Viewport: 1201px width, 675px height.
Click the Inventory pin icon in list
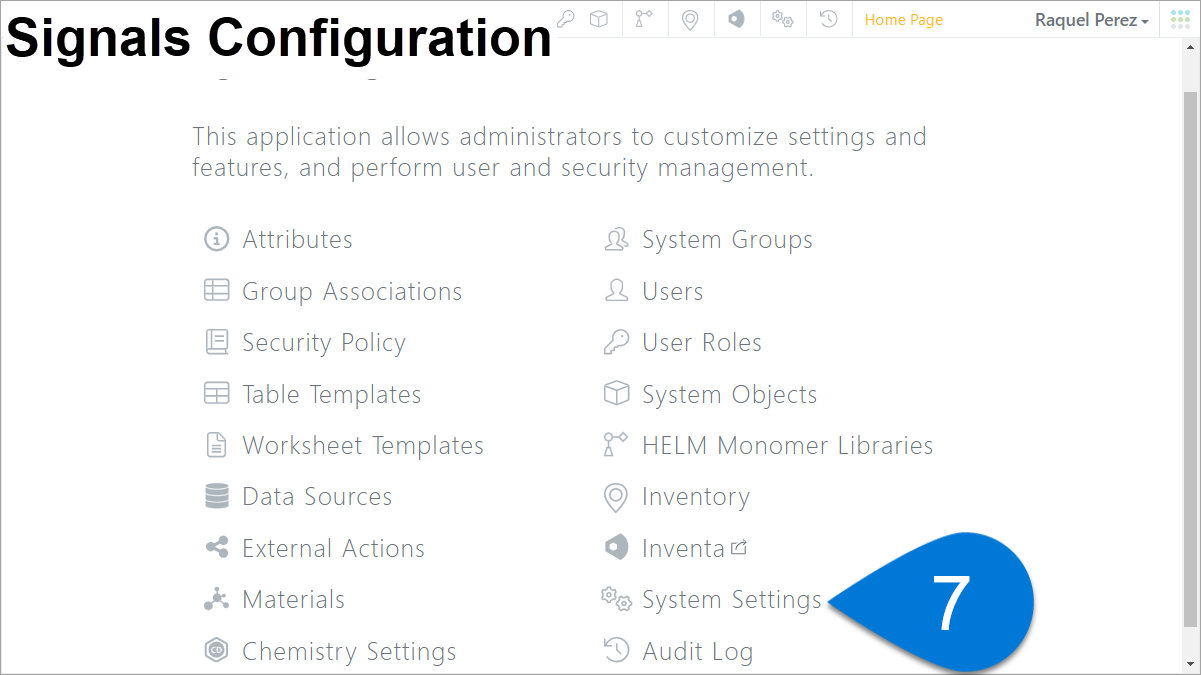click(x=616, y=497)
